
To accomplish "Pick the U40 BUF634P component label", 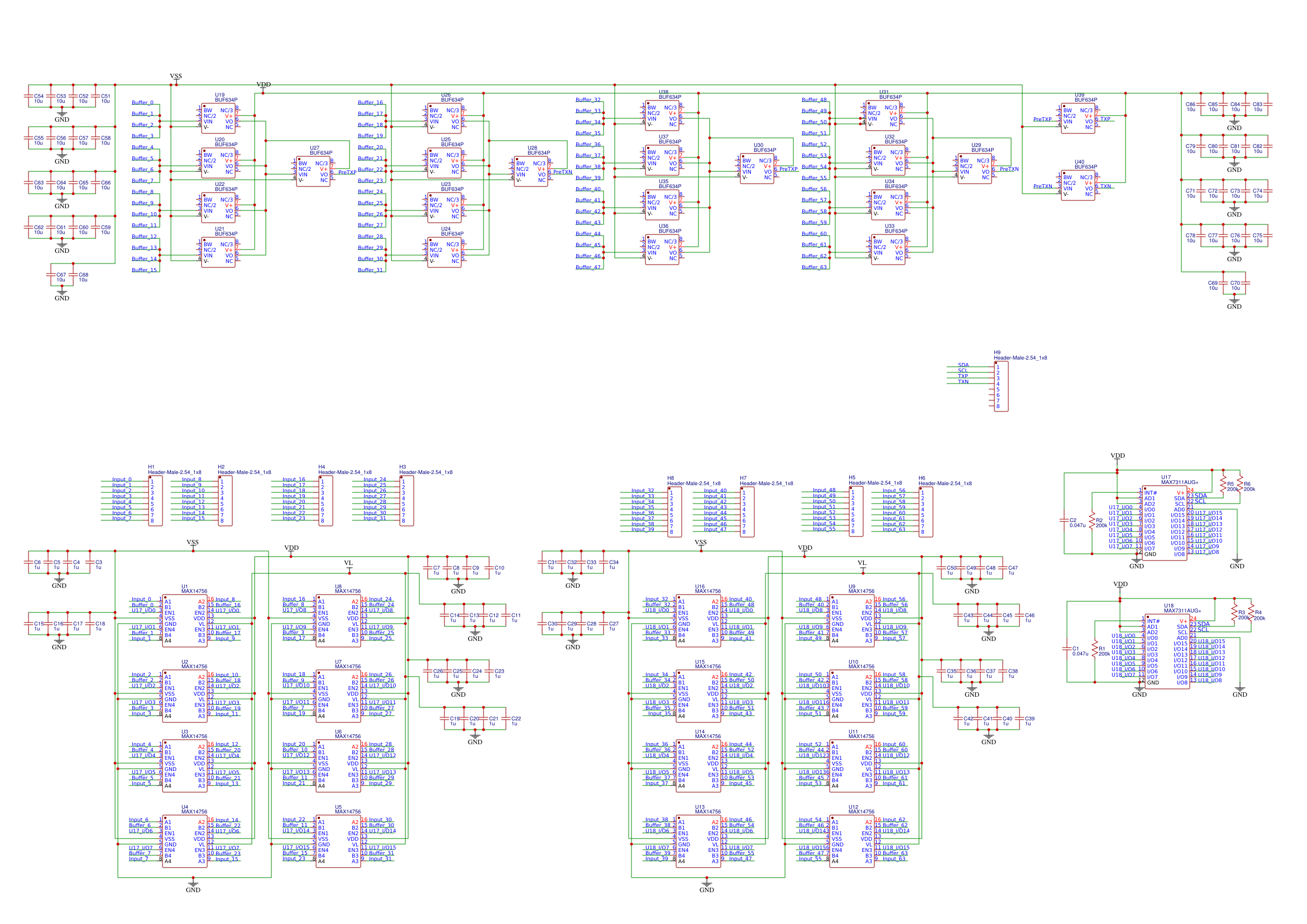I will pos(1085,164).
